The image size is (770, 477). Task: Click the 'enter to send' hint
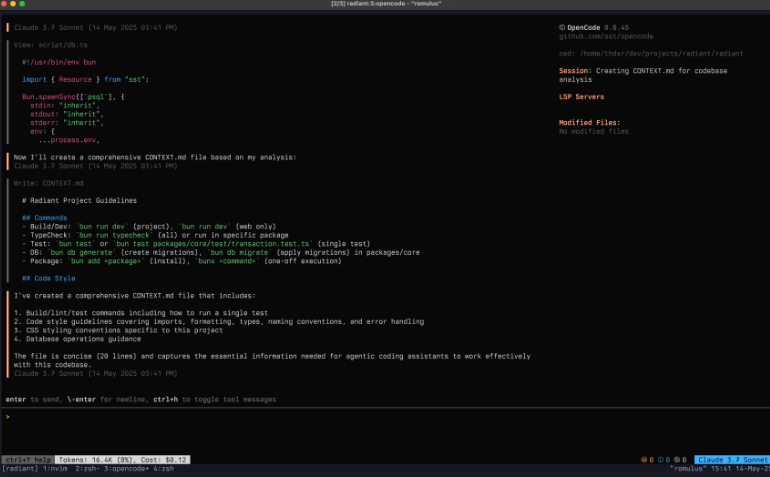[32, 399]
